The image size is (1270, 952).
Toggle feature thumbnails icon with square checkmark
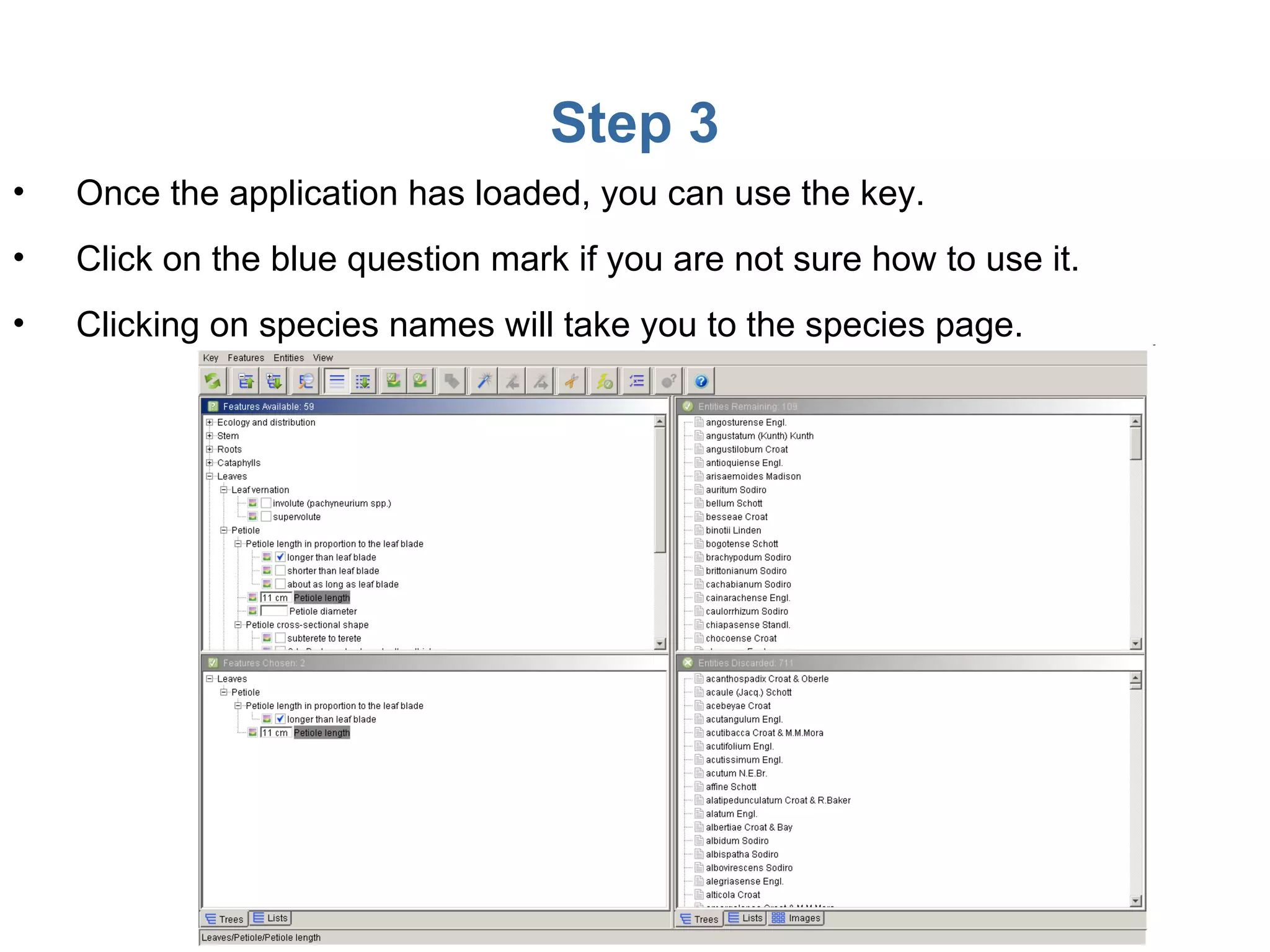pyautogui.click(x=393, y=381)
